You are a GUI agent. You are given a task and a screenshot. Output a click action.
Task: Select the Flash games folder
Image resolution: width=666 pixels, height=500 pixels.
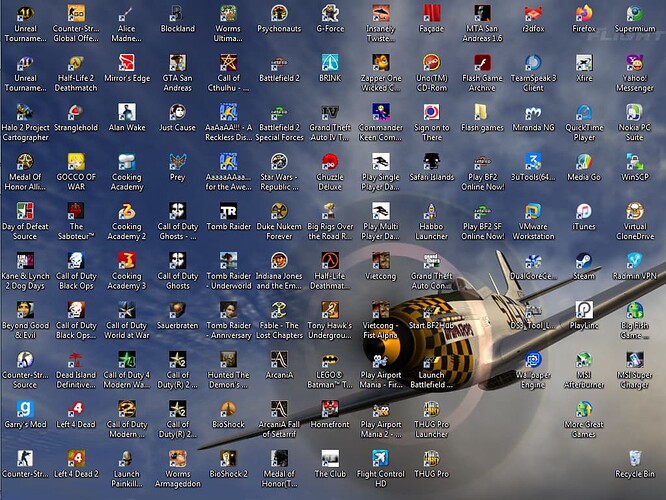click(x=482, y=119)
